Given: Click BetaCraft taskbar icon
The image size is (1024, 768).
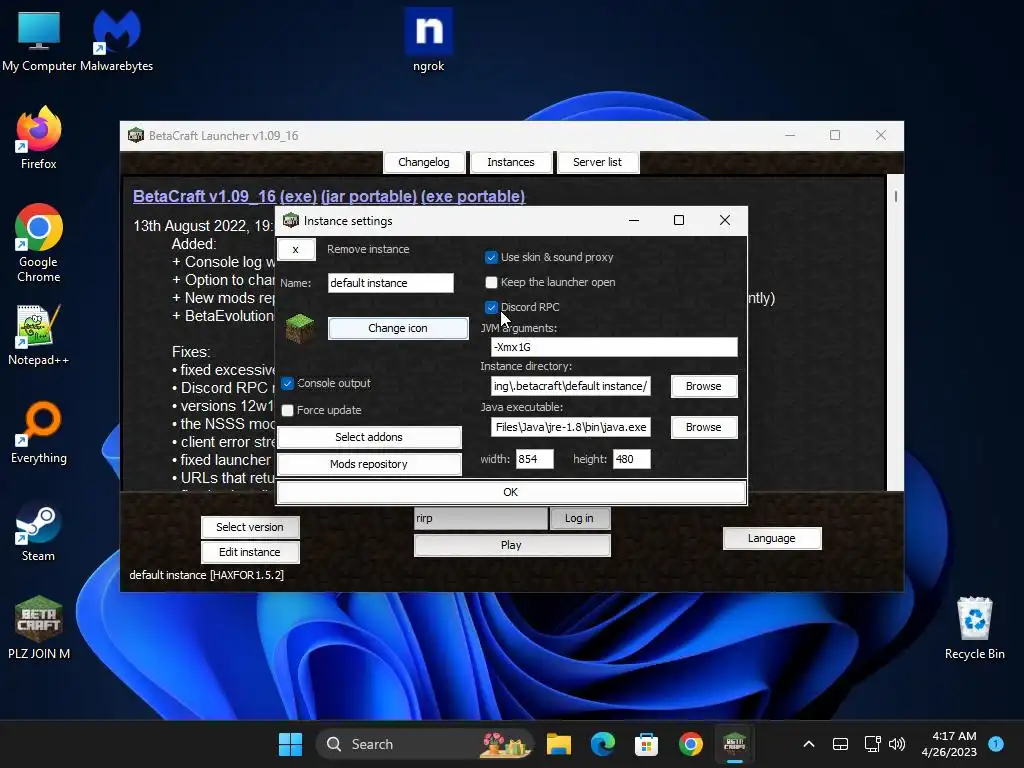Looking at the screenshot, I should coord(735,744).
